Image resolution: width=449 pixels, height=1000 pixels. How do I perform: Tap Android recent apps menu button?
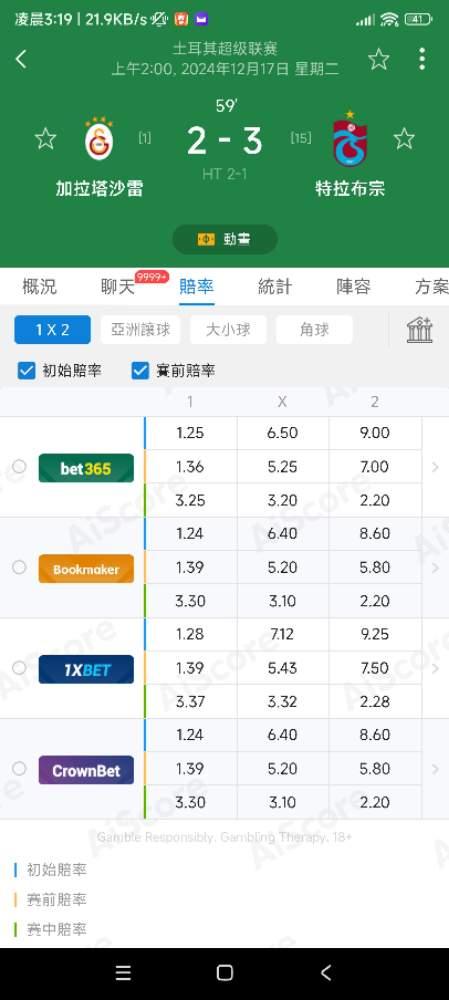(123, 973)
